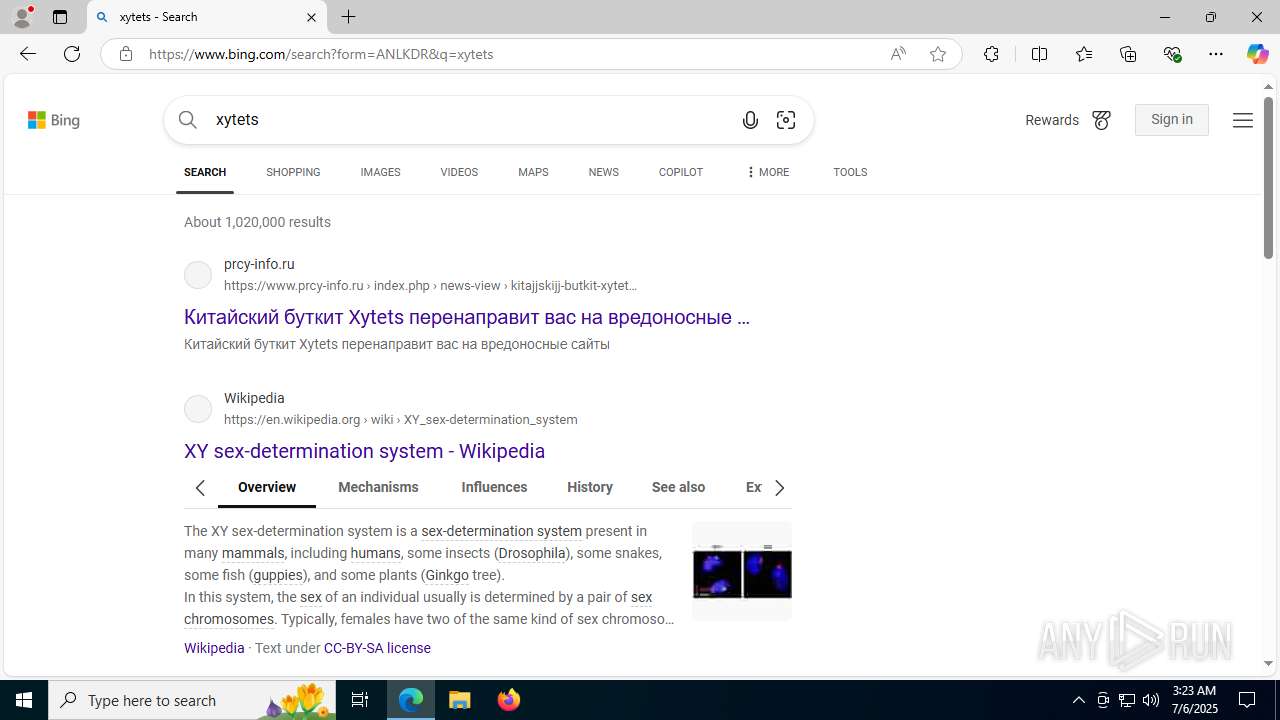Expand the MORE dropdown
1280x720 pixels.
767,172
